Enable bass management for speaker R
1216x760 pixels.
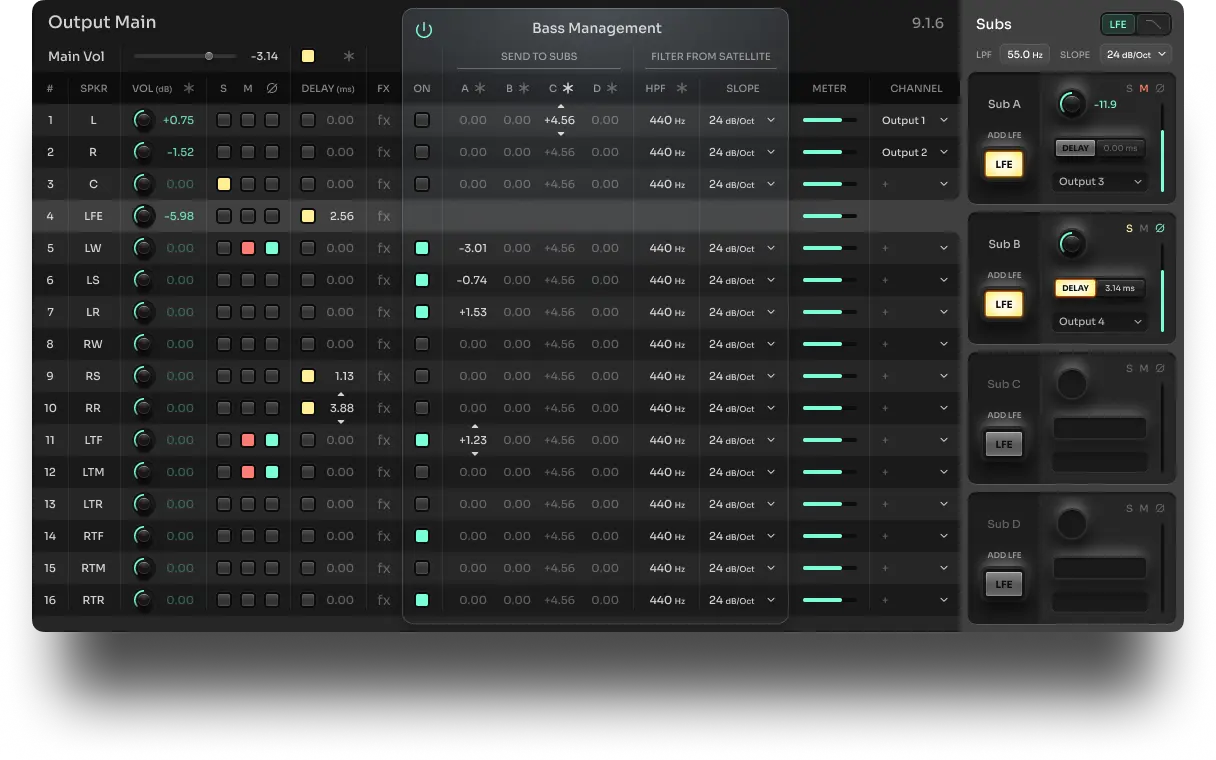(x=422, y=152)
